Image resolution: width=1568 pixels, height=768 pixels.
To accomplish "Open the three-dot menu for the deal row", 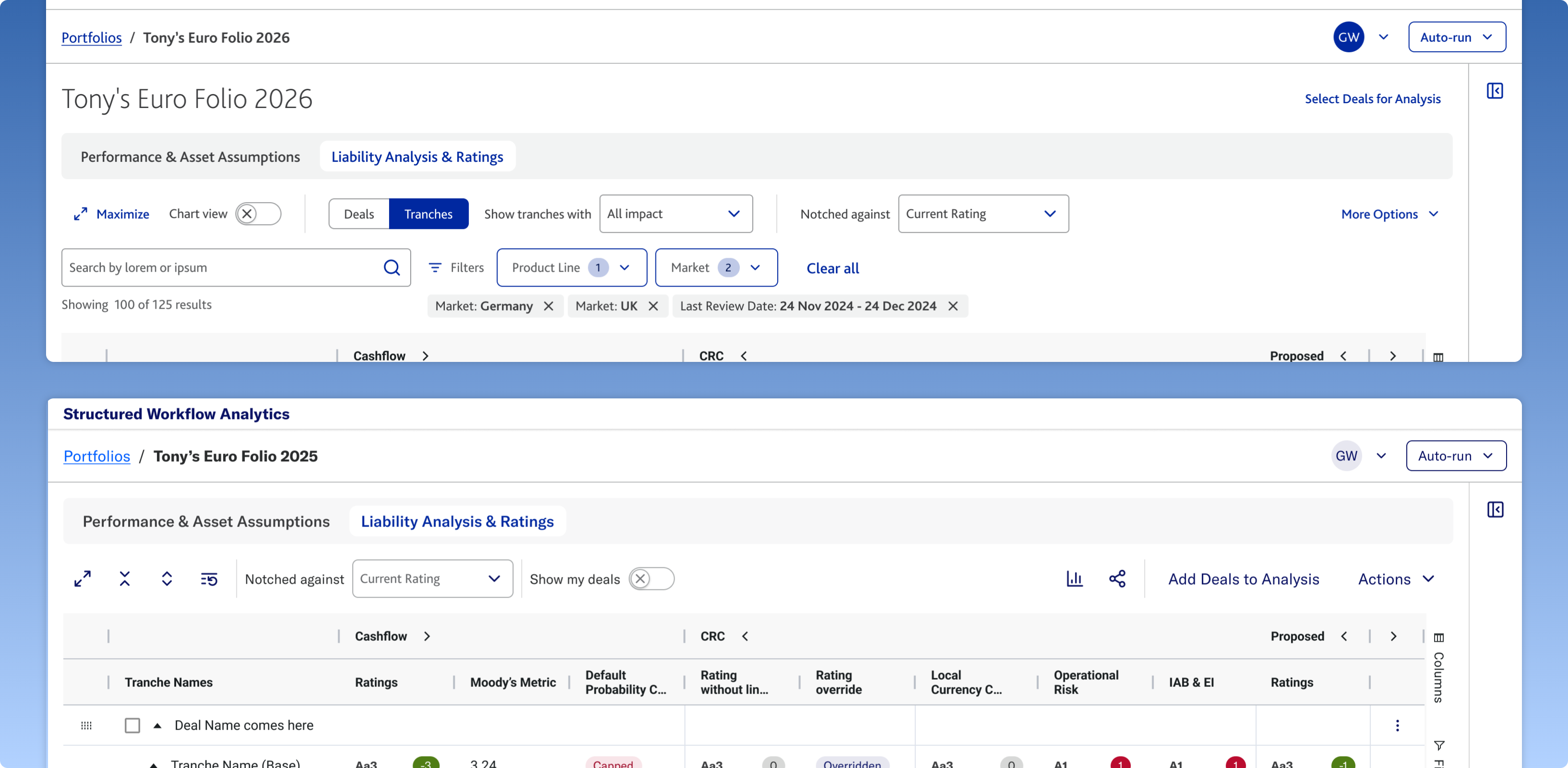I will click(x=1397, y=725).
